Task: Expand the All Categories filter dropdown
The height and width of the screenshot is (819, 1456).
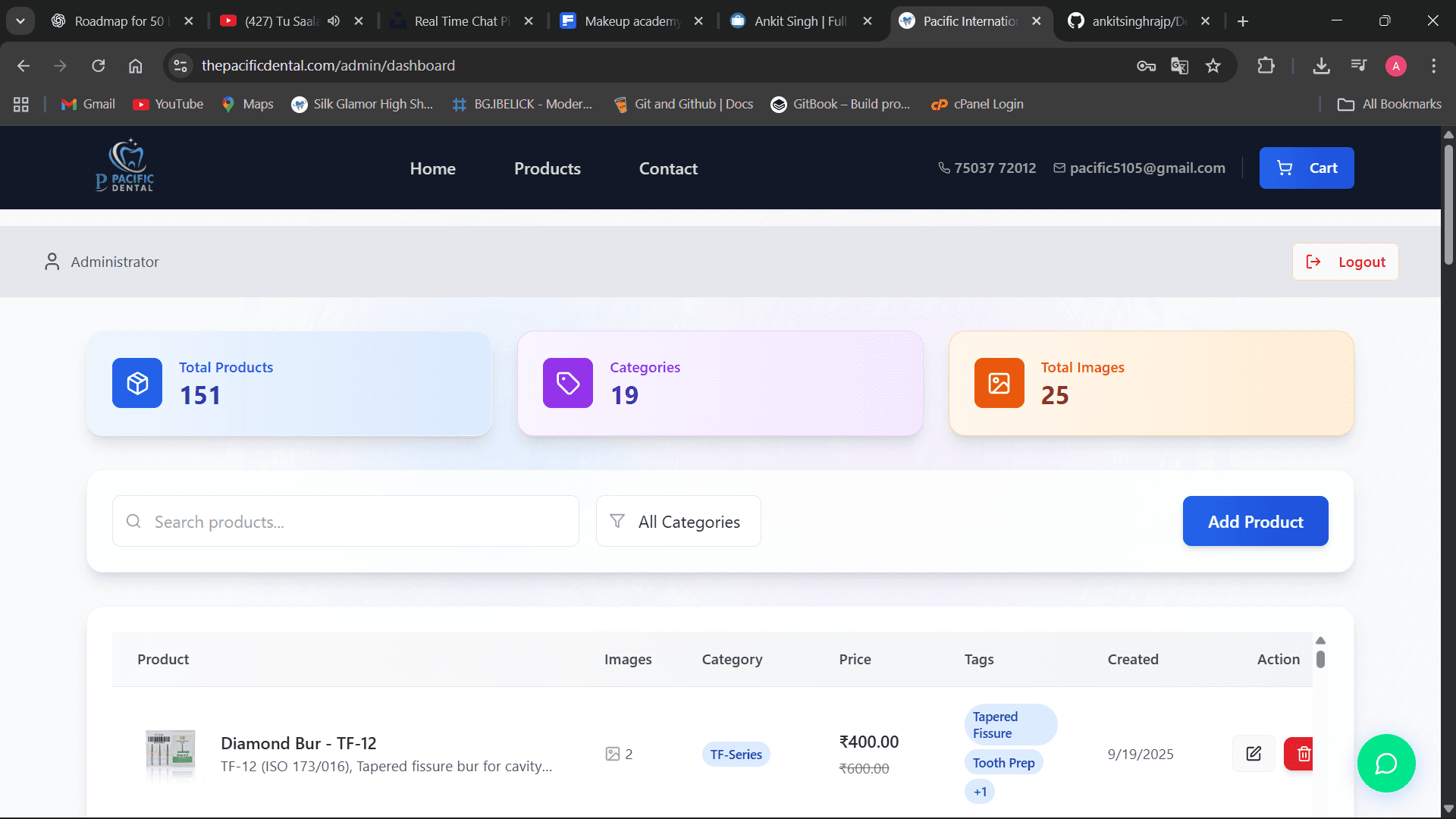Action: [x=678, y=522]
